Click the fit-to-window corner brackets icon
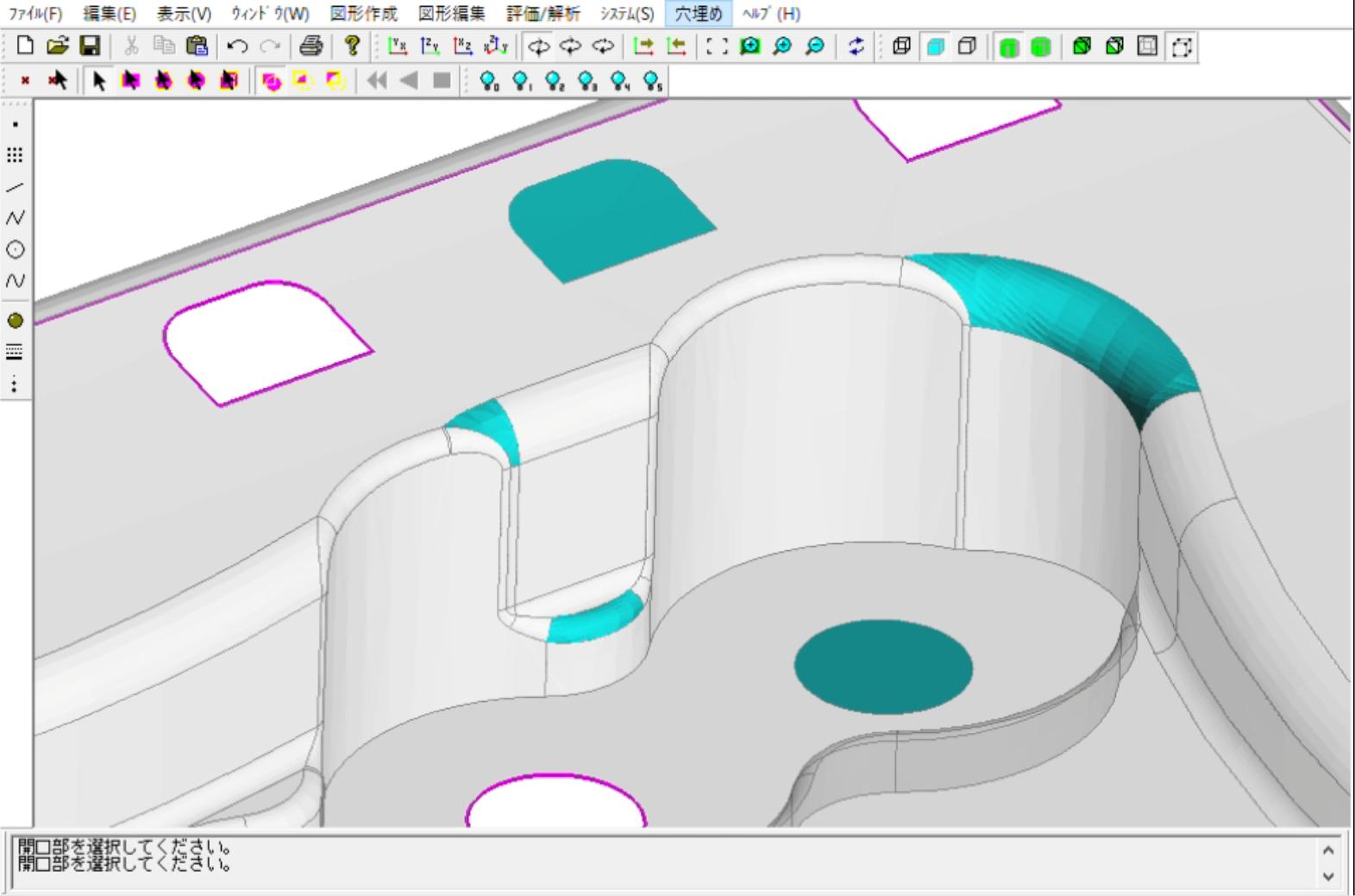 click(716, 47)
